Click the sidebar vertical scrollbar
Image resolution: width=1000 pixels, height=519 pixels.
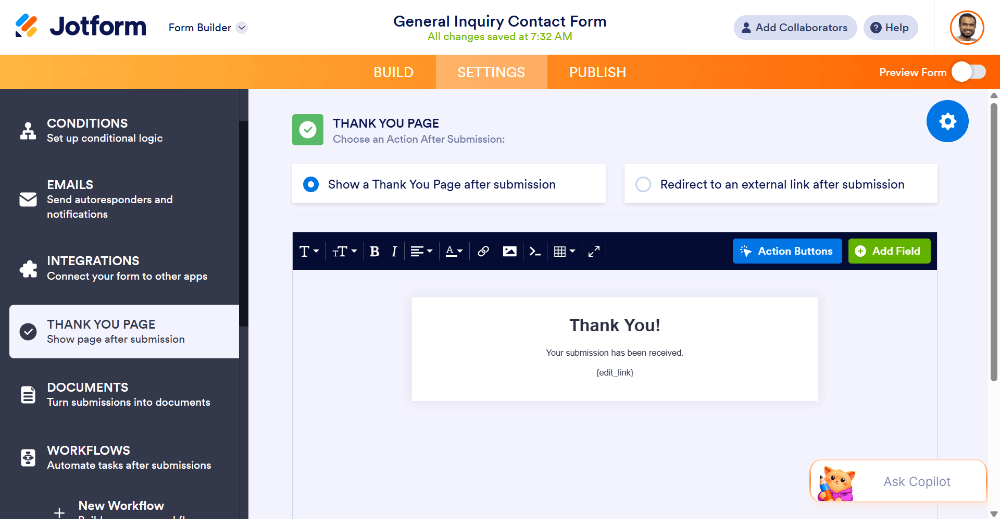[x=244, y=223]
